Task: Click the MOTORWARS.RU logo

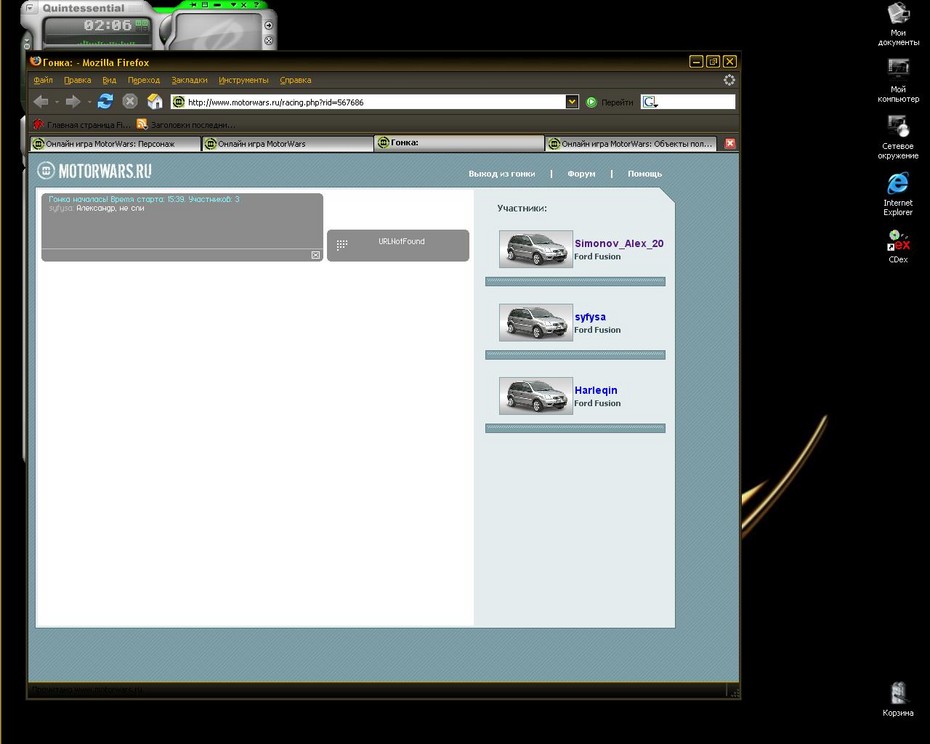Action: (94, 171)
